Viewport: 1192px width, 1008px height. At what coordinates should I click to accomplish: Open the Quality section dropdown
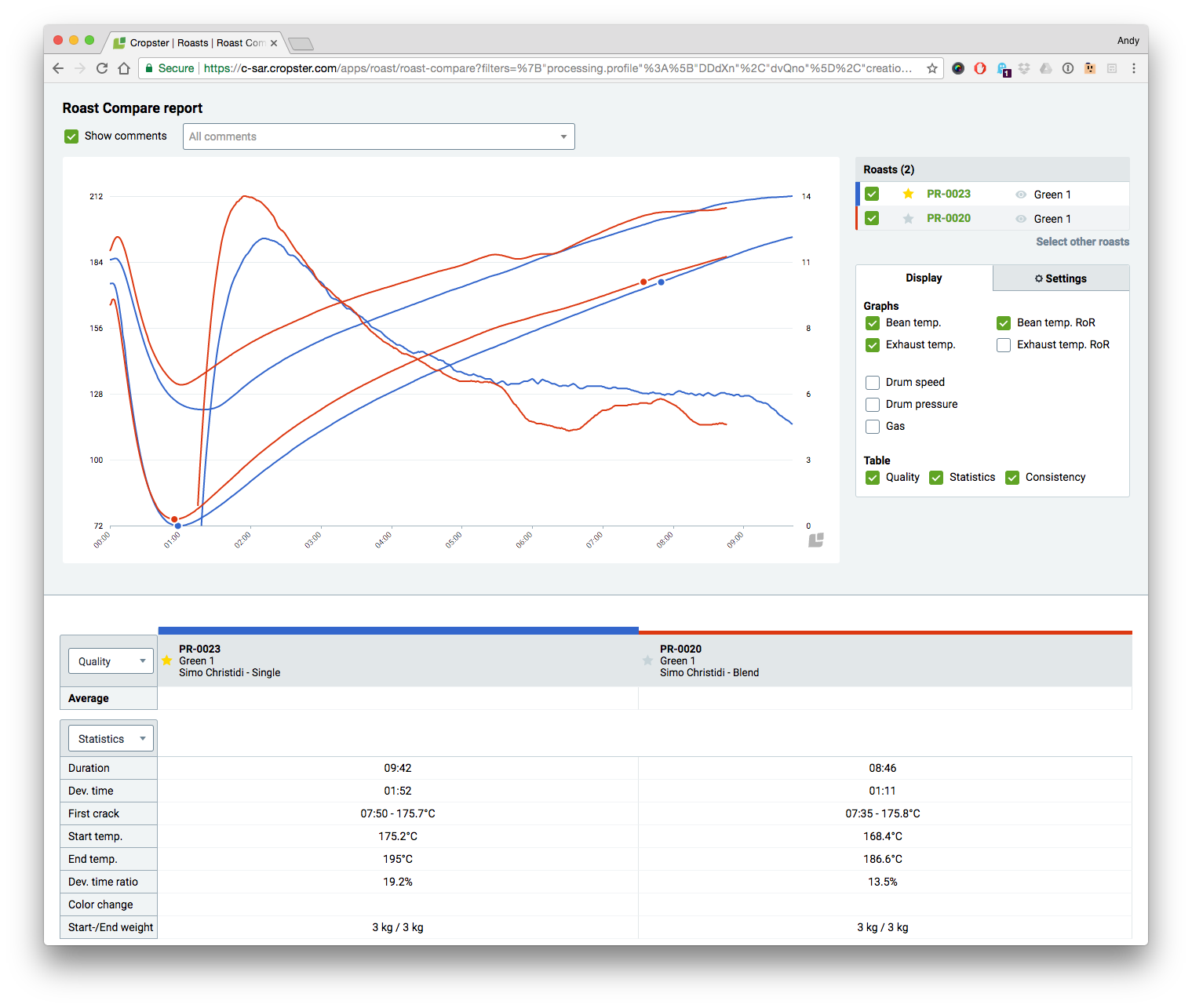[111, 661]
